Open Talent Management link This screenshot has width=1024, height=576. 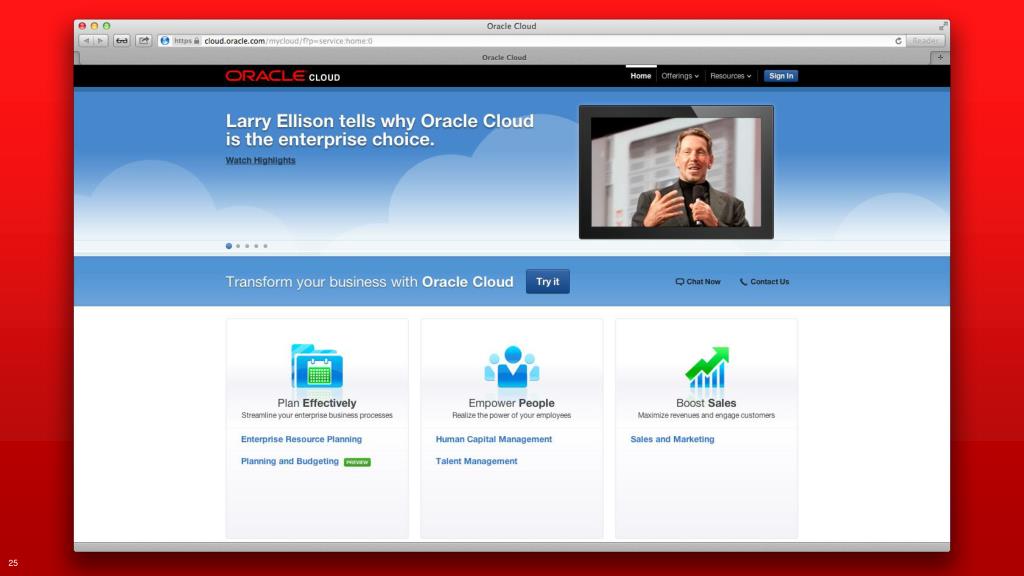click(x=476, y=461)
